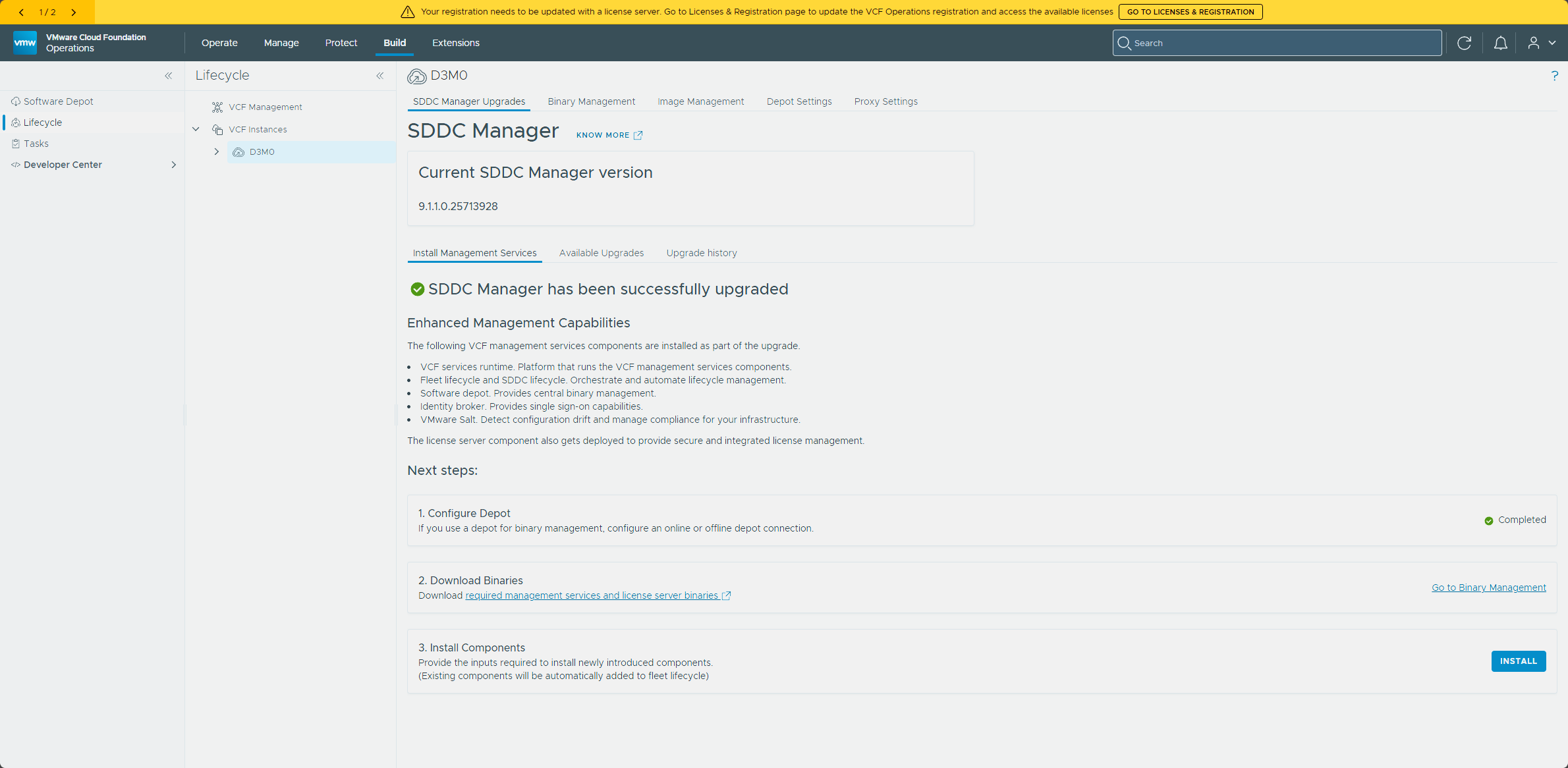This screenshot has width=1568, height=768.
Task: Open required management services binaries link
Action: click(x=598, y=595)
